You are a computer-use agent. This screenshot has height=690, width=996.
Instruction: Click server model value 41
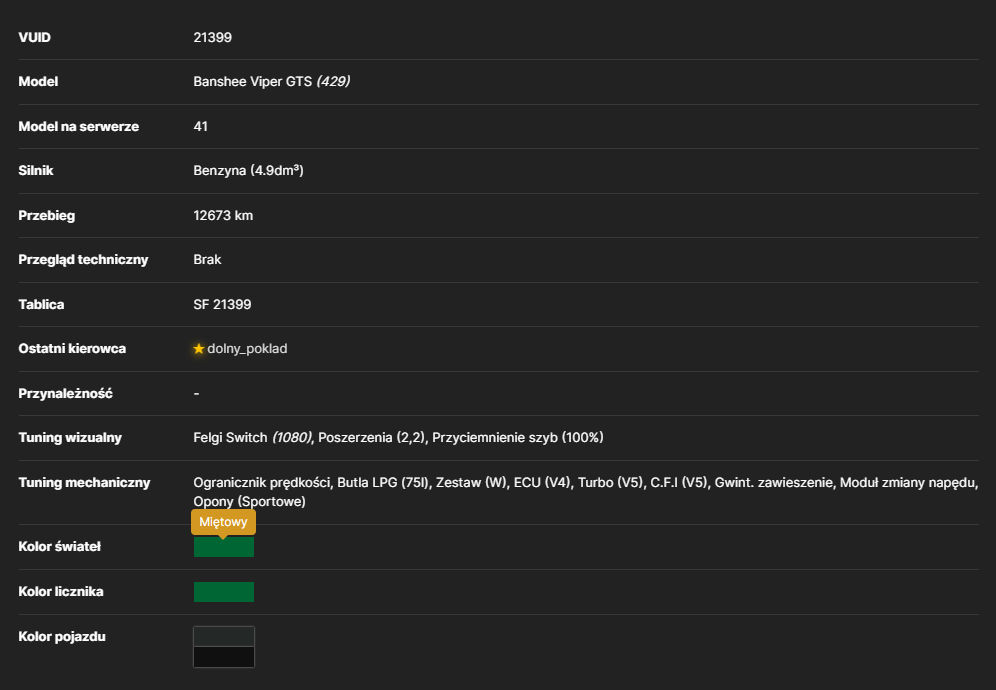pyautogui.click(x=201, y=126)
